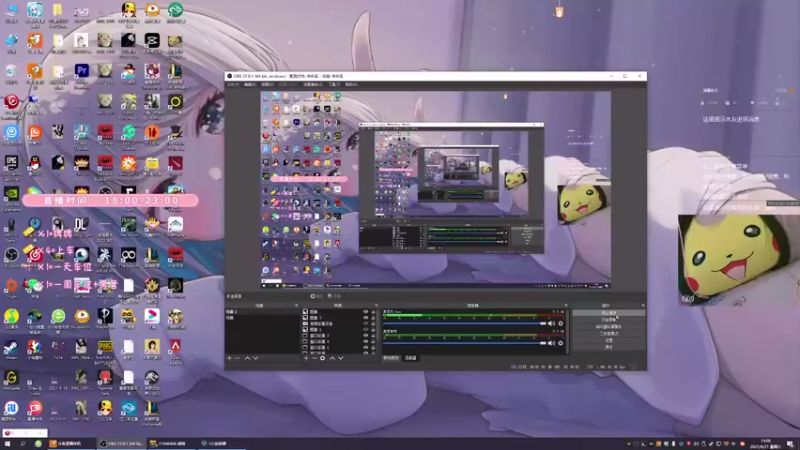800x450 pixels.
Task: Click the Start Virtual Camera button in Controls
Action: [609, 327]
